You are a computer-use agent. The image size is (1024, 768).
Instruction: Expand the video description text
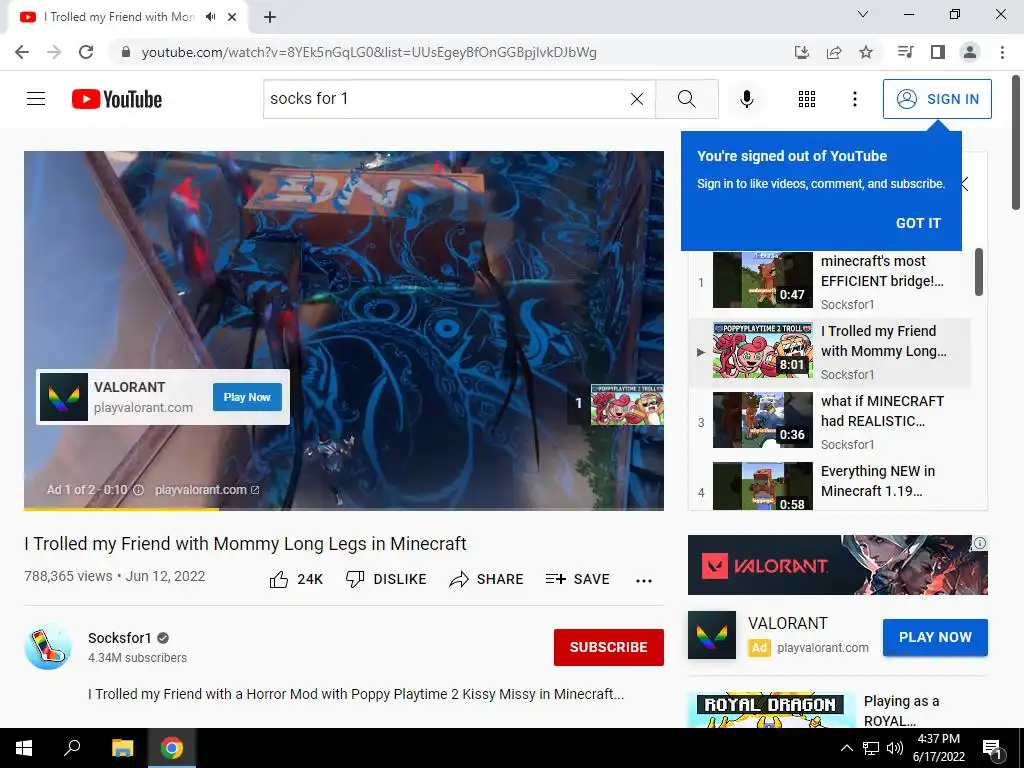coord(356,694)
